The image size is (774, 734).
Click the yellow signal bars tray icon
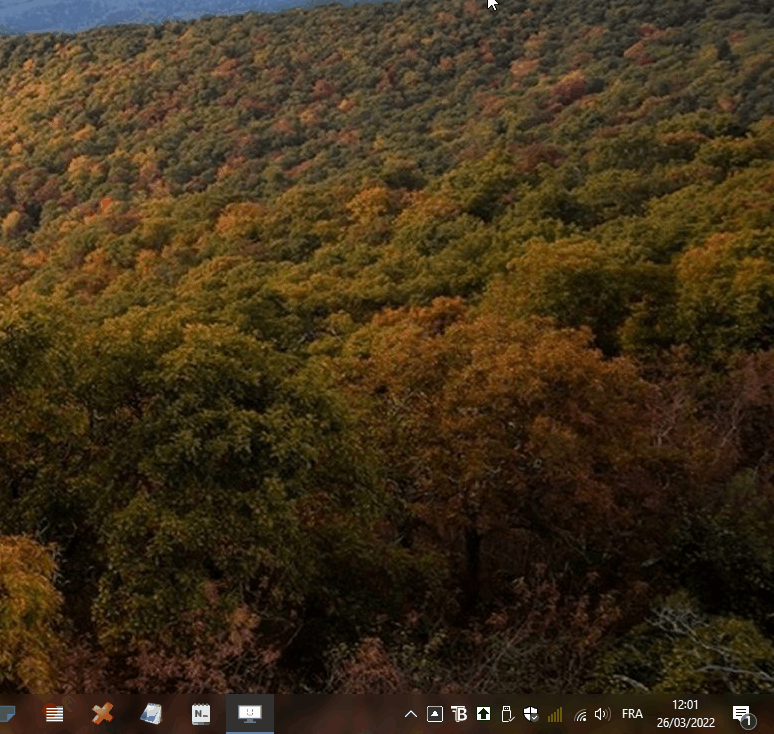pyautogui.click(x=555, y=714)
